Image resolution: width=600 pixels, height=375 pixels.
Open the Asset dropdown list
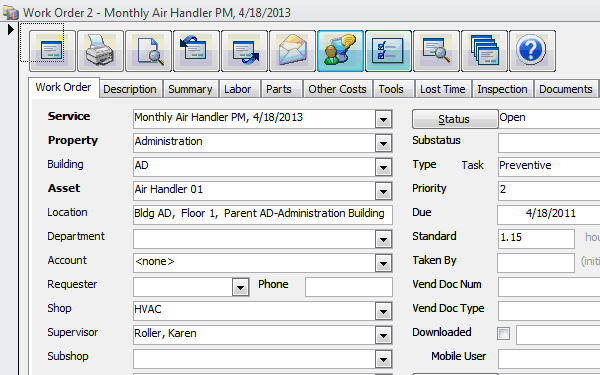tap(383, 191)
